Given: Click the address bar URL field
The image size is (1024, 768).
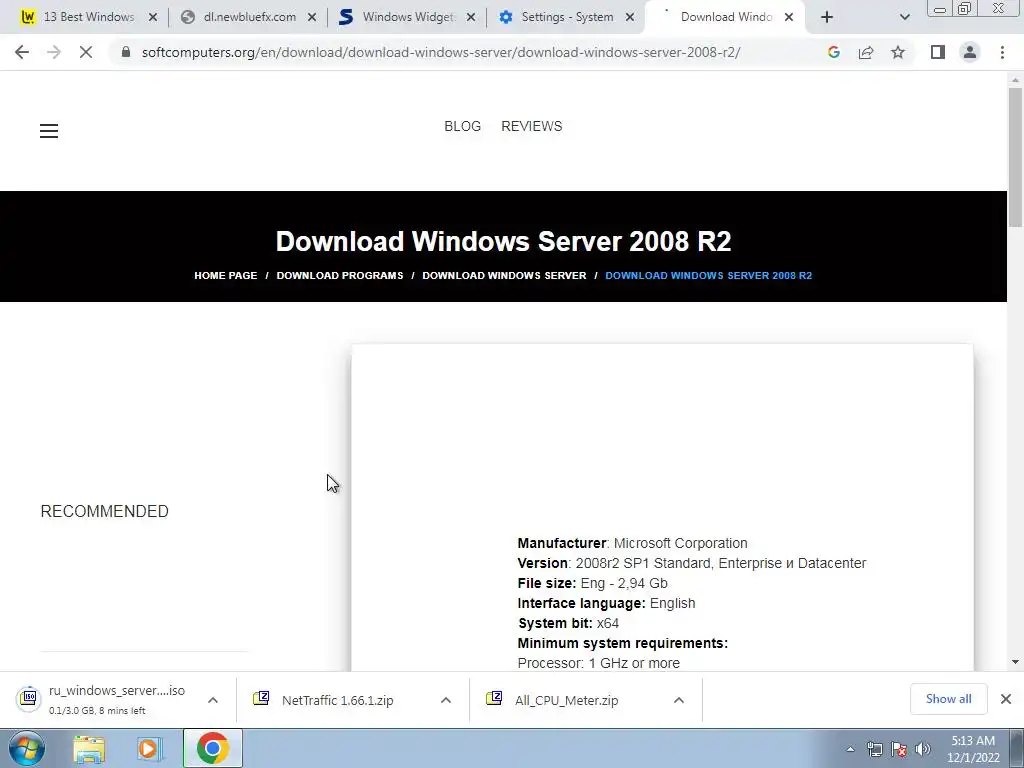Looking at the screenshot, I should [441, 52].
